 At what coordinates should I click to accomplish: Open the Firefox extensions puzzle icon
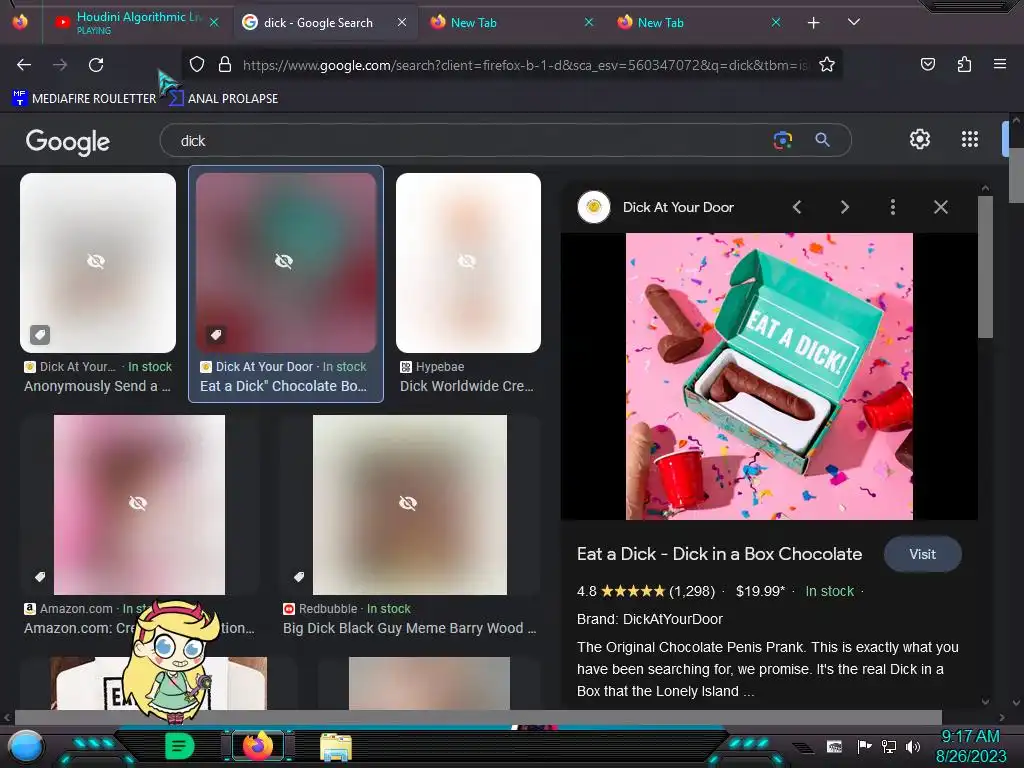point(964,64)
